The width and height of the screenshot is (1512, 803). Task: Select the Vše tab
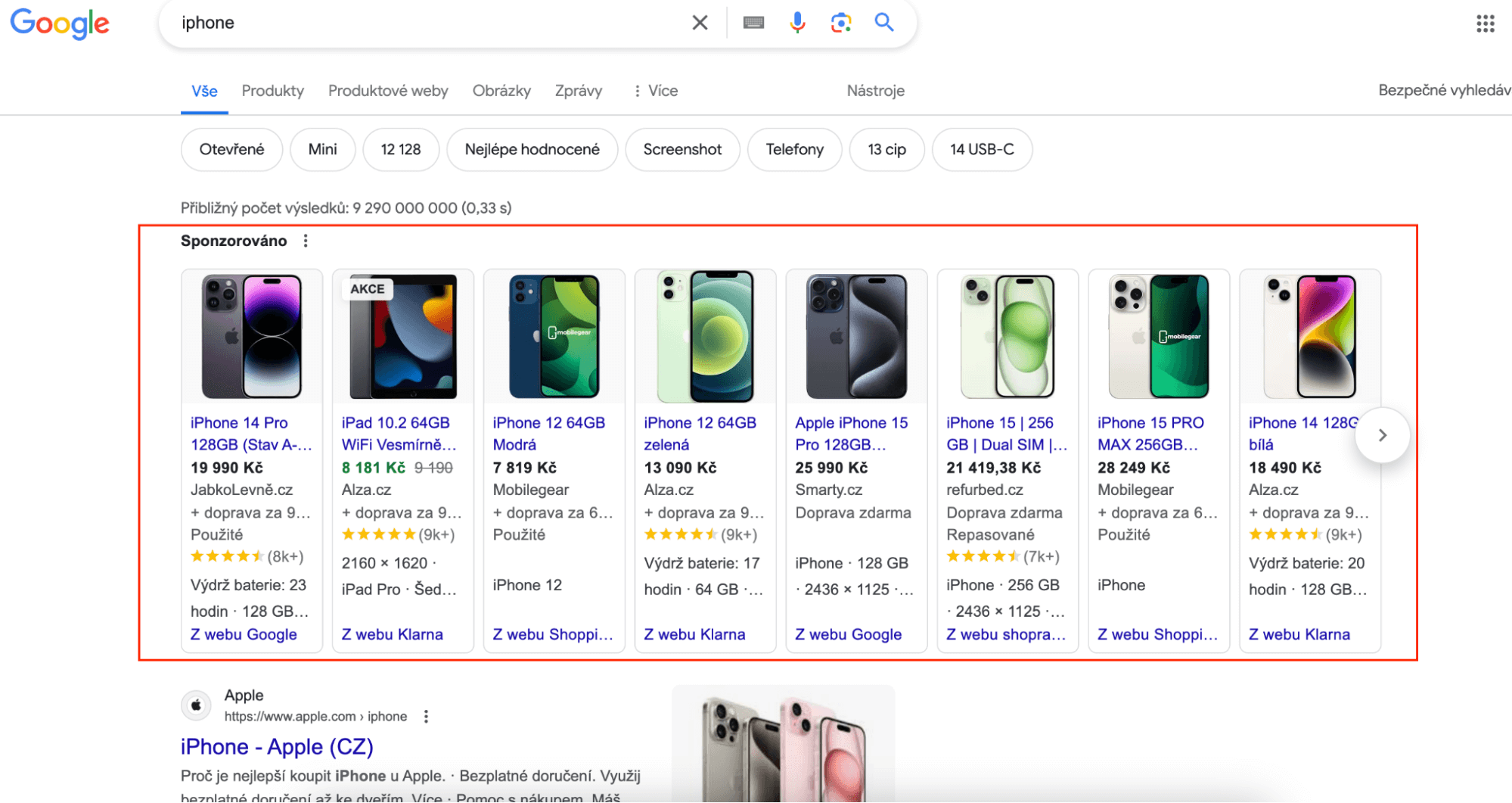[204, 91]
